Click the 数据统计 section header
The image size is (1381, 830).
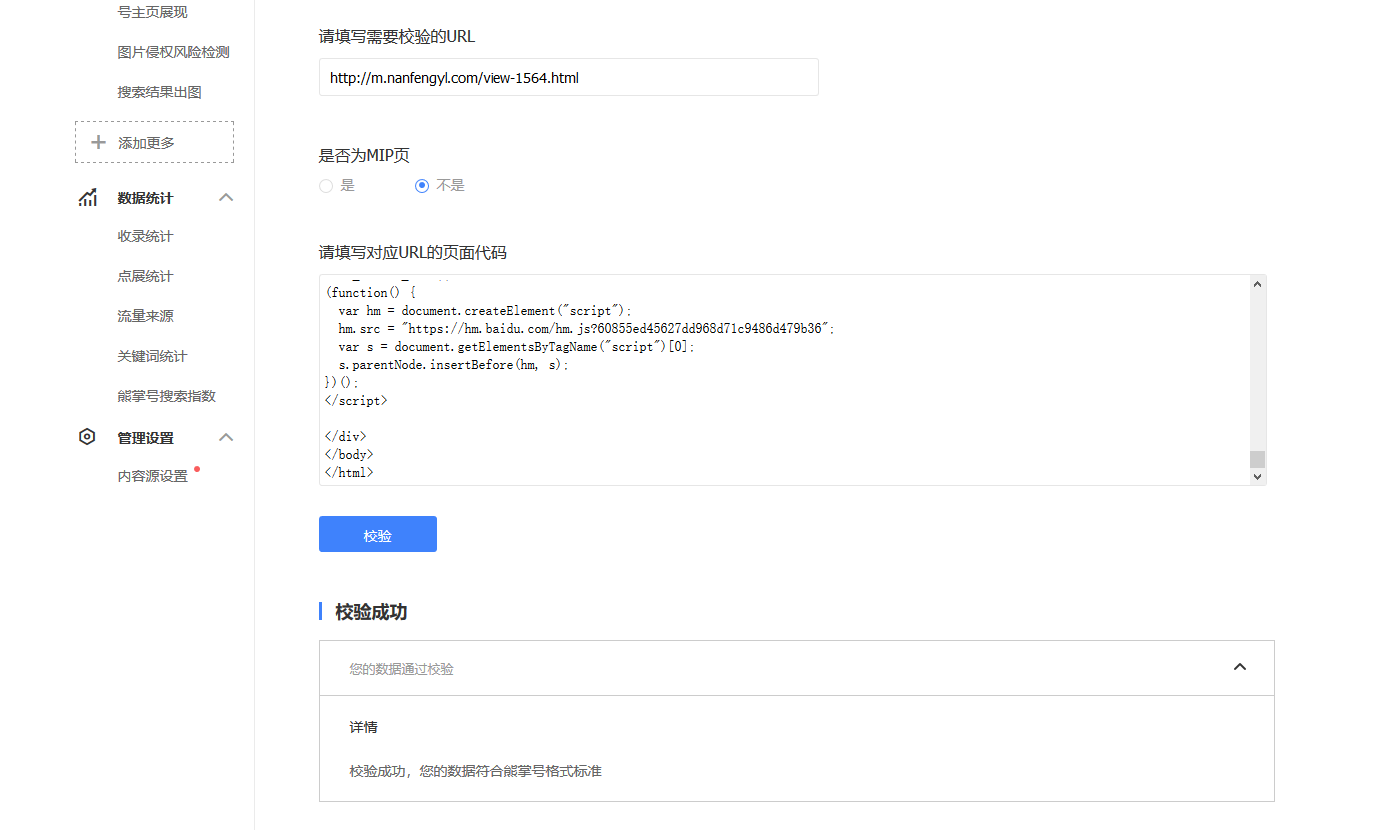click(145, 198)
